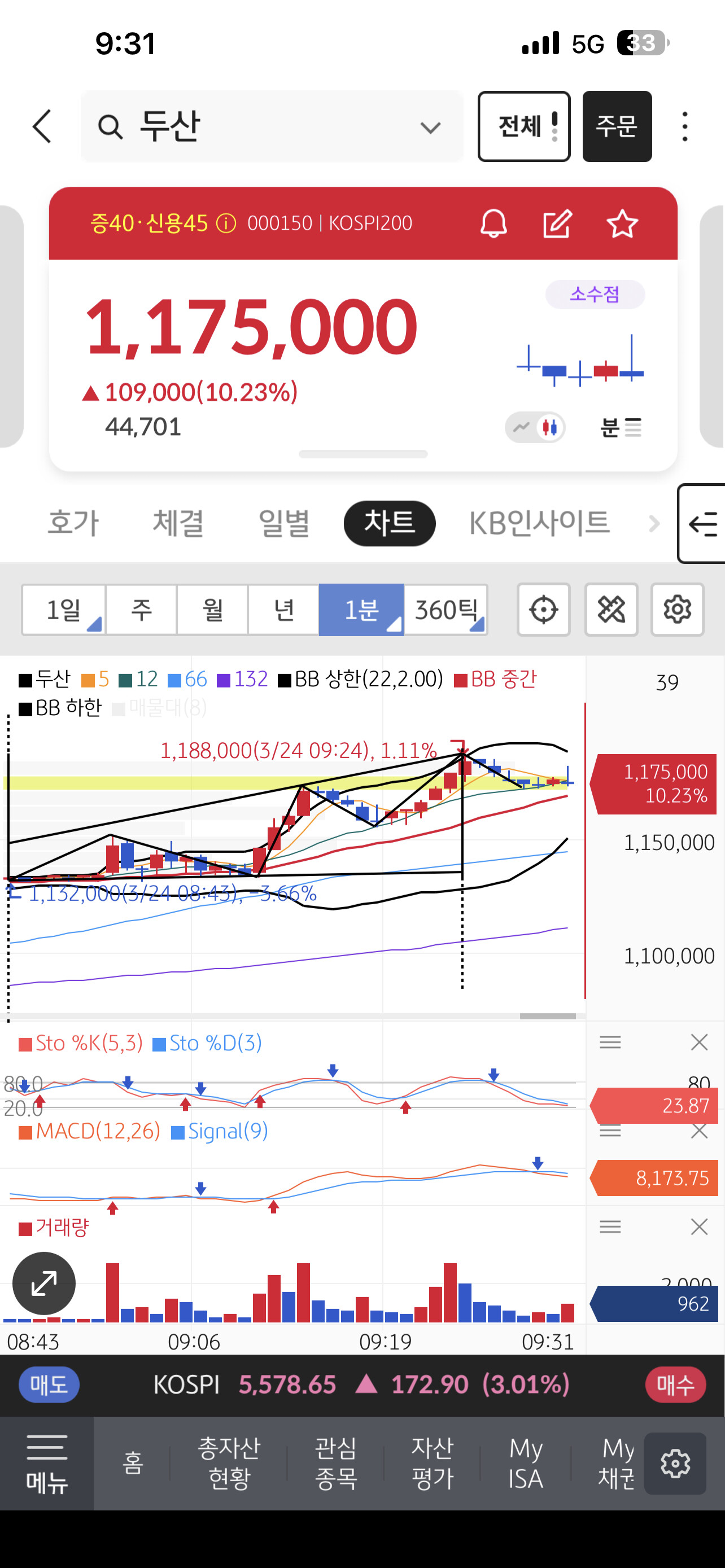This screenshot has width=725, height=1568.
Task: Open My ISA in bottom navigation
Action: (x=526, y=1464)
